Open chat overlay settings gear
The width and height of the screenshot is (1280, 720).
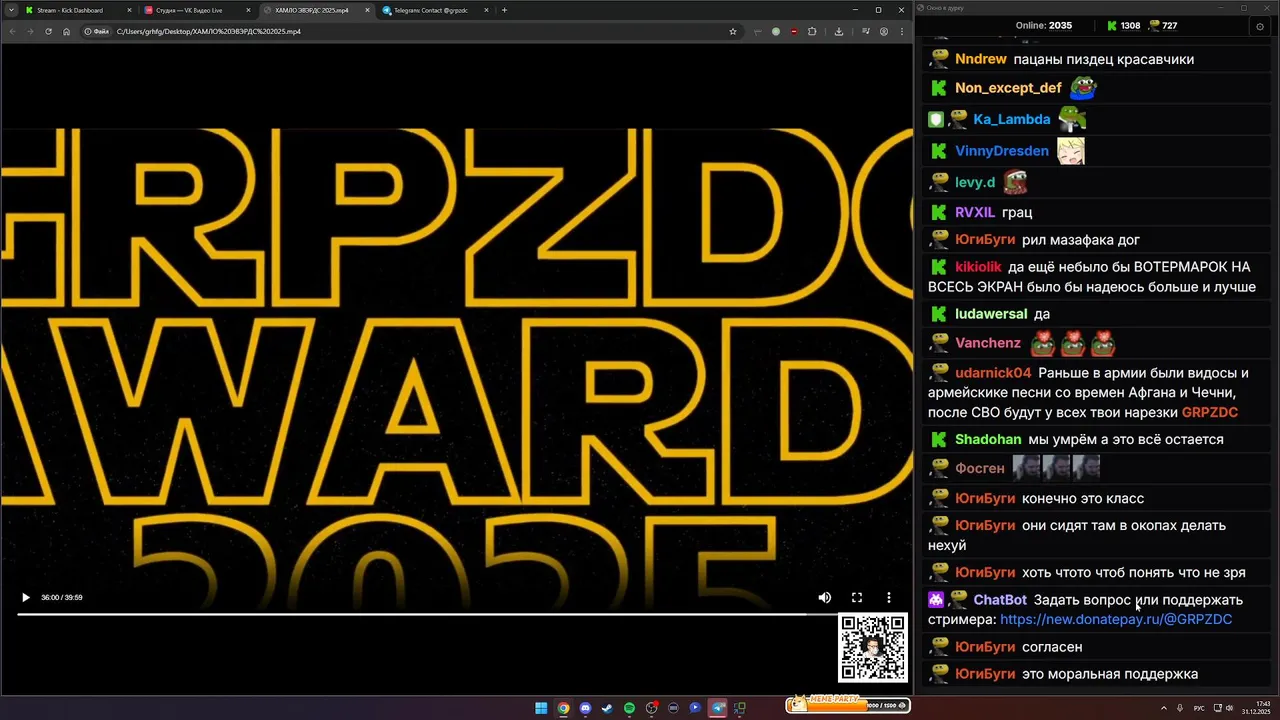1259,26
